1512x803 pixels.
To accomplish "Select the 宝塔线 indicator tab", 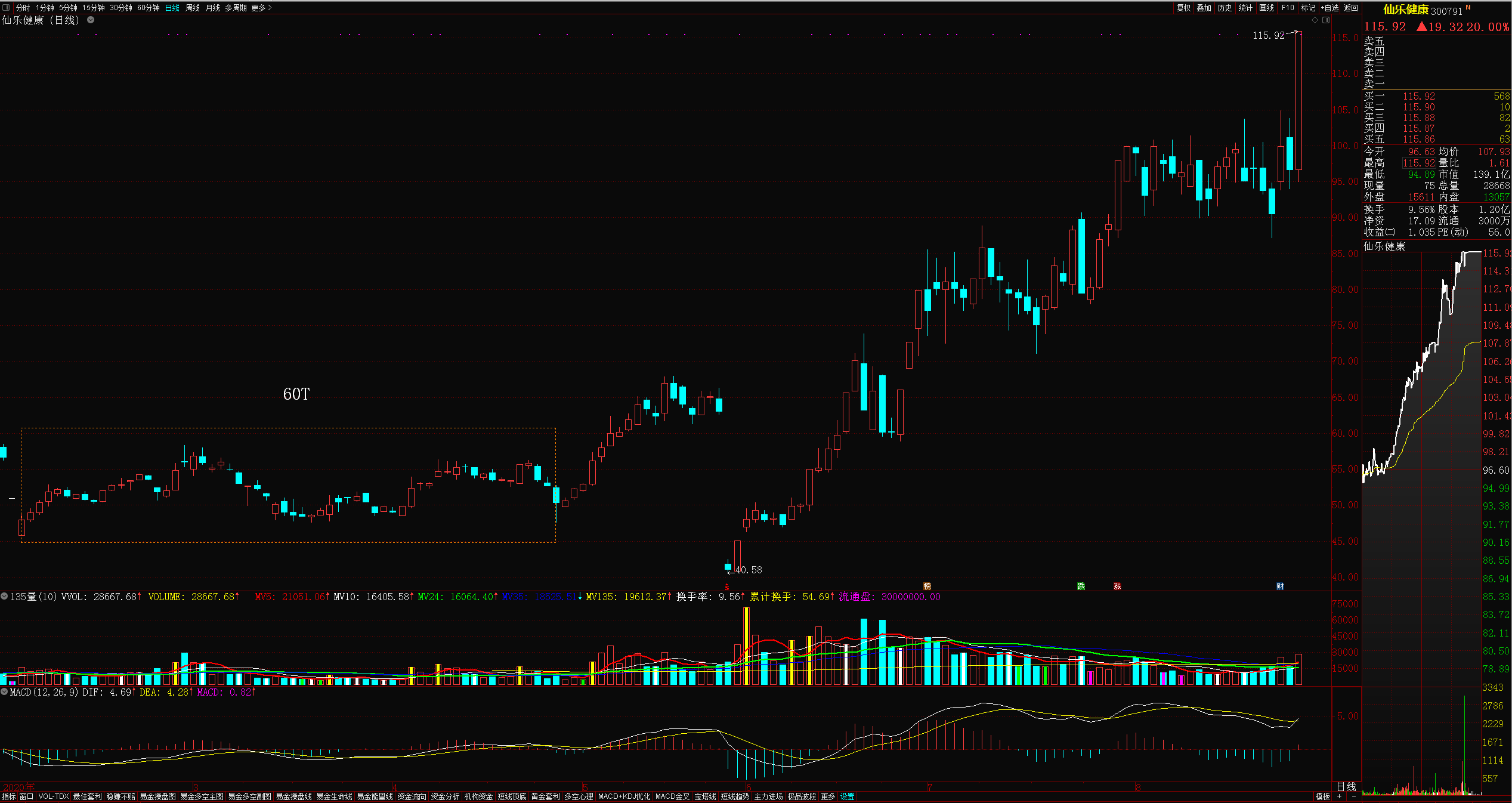I will [705, 796].
